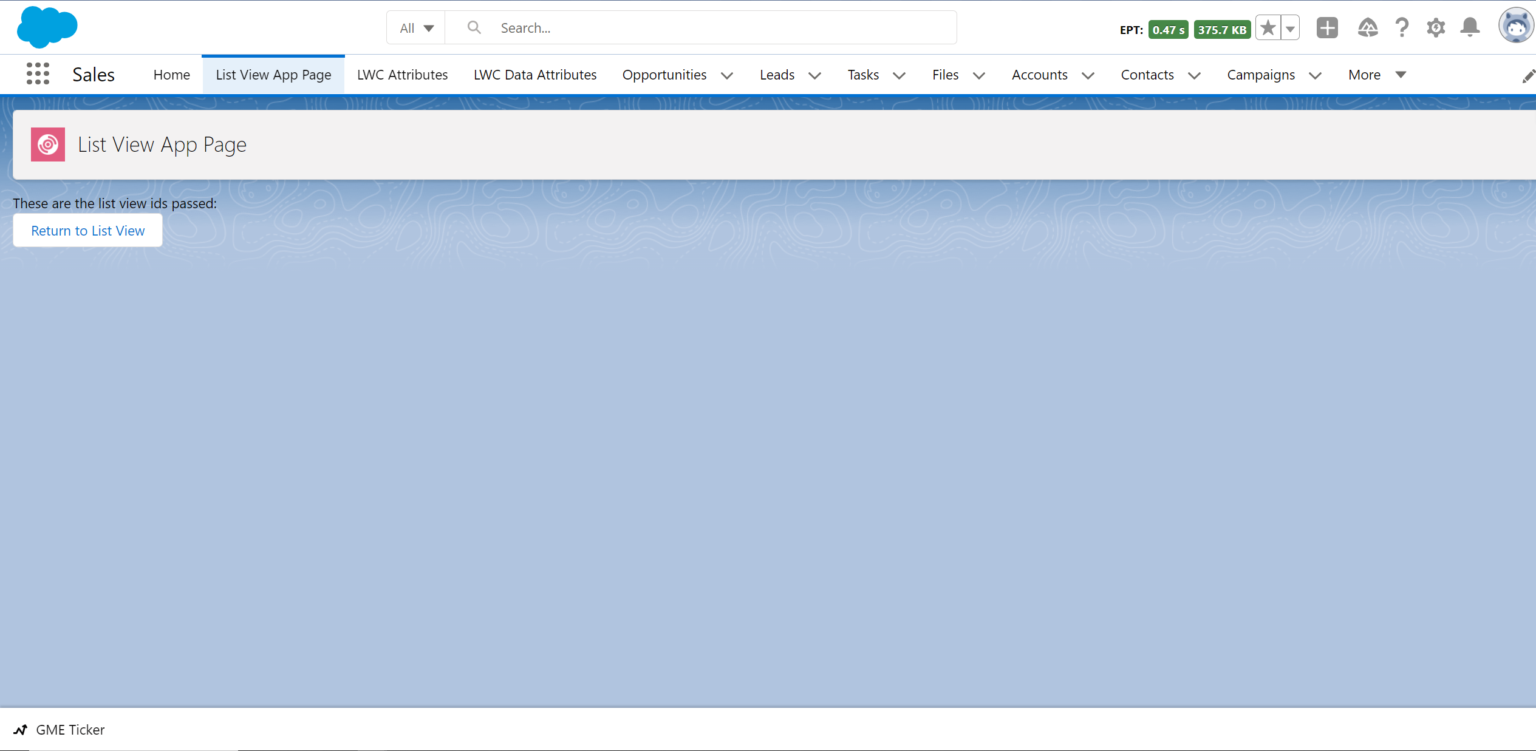The width and height of the screenshot is (1536, 751).
Task: Click the global actions plus icon
Action: pos(1327,27)
